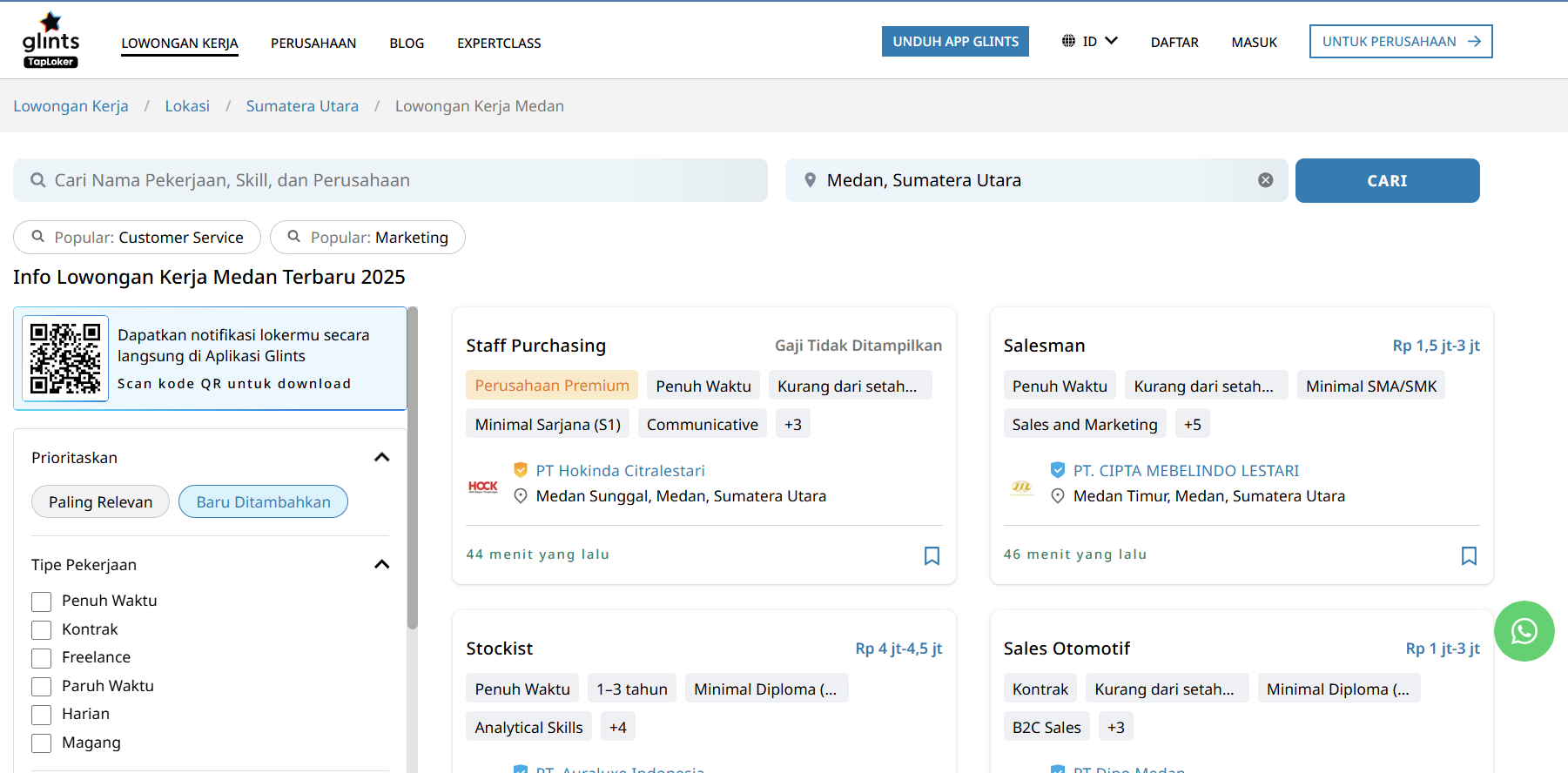Viewport: 1568px width, 773px height.
Task: Click B2C Sales tag on Sales Otomotif card
Action: [1046, 727]
